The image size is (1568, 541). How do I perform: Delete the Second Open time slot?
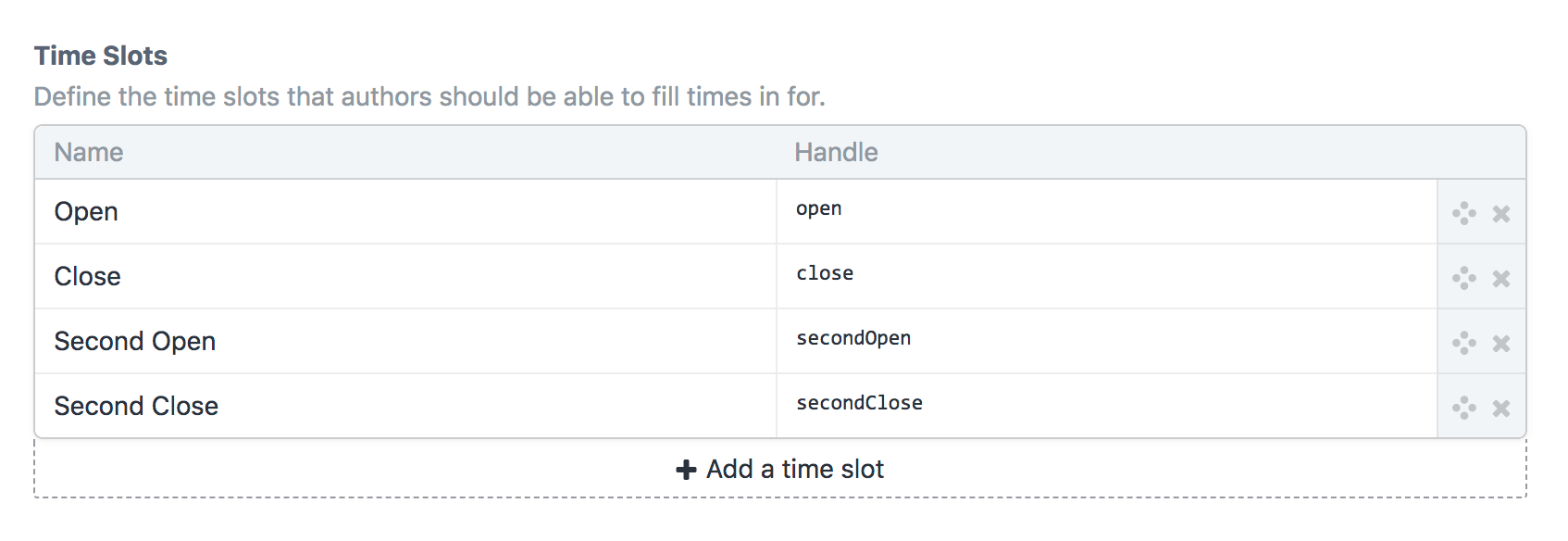tap(1501, 344)
